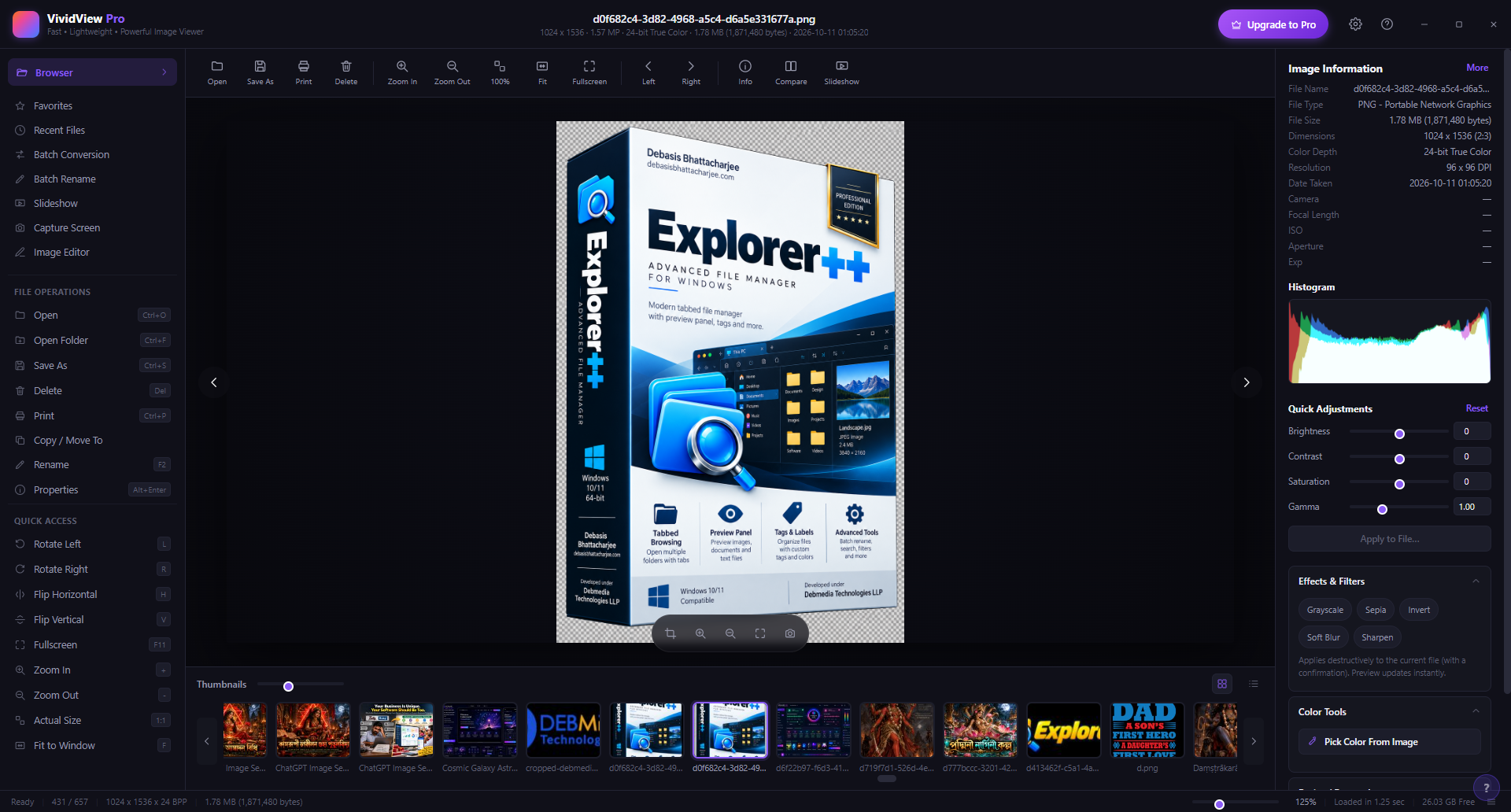The width and height of the screenshot is (1511, 812).
Task: Start Slideshow from the top toolbar
Action: click(x=841, y=72)
